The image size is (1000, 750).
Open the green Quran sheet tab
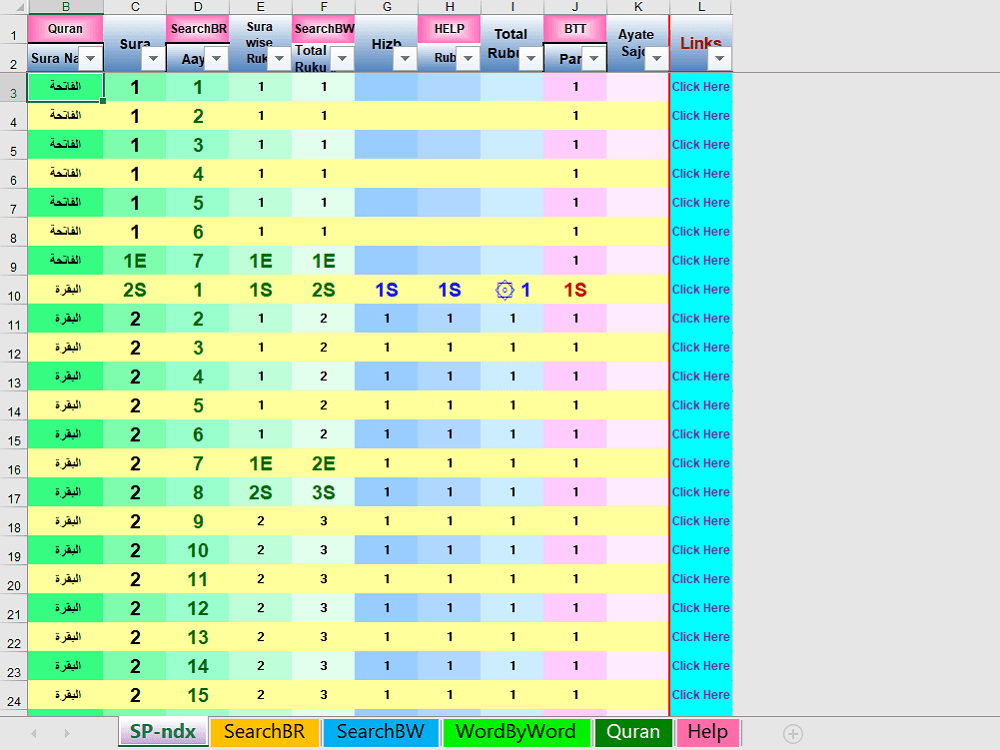633,732
